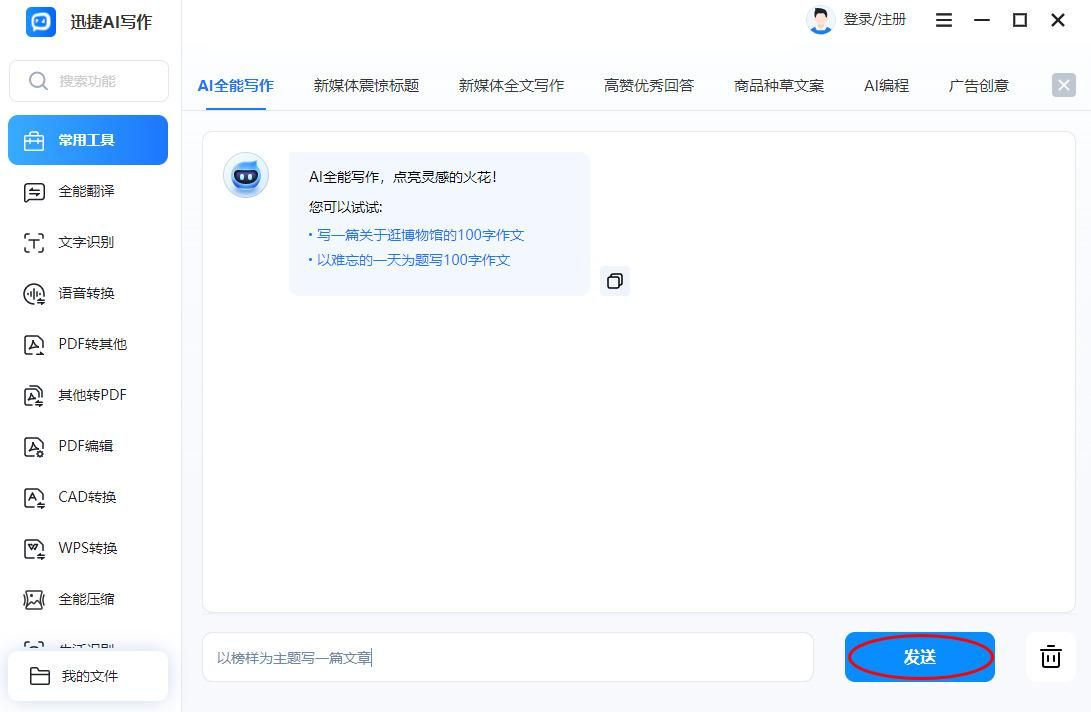Open the hamburger menu icon in title bar
The height and width of the screenshot is (712, 1091).
click(x=943, y=20)
